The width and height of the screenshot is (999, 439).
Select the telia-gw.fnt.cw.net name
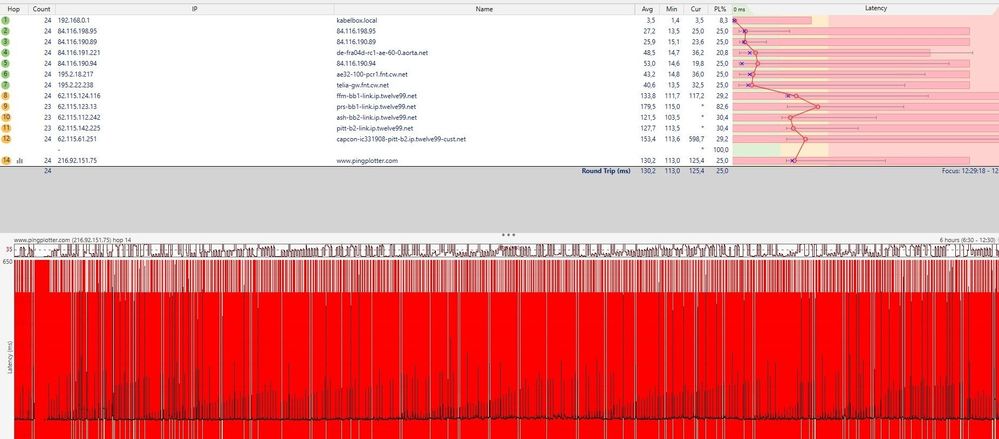[x=363, y=85]
